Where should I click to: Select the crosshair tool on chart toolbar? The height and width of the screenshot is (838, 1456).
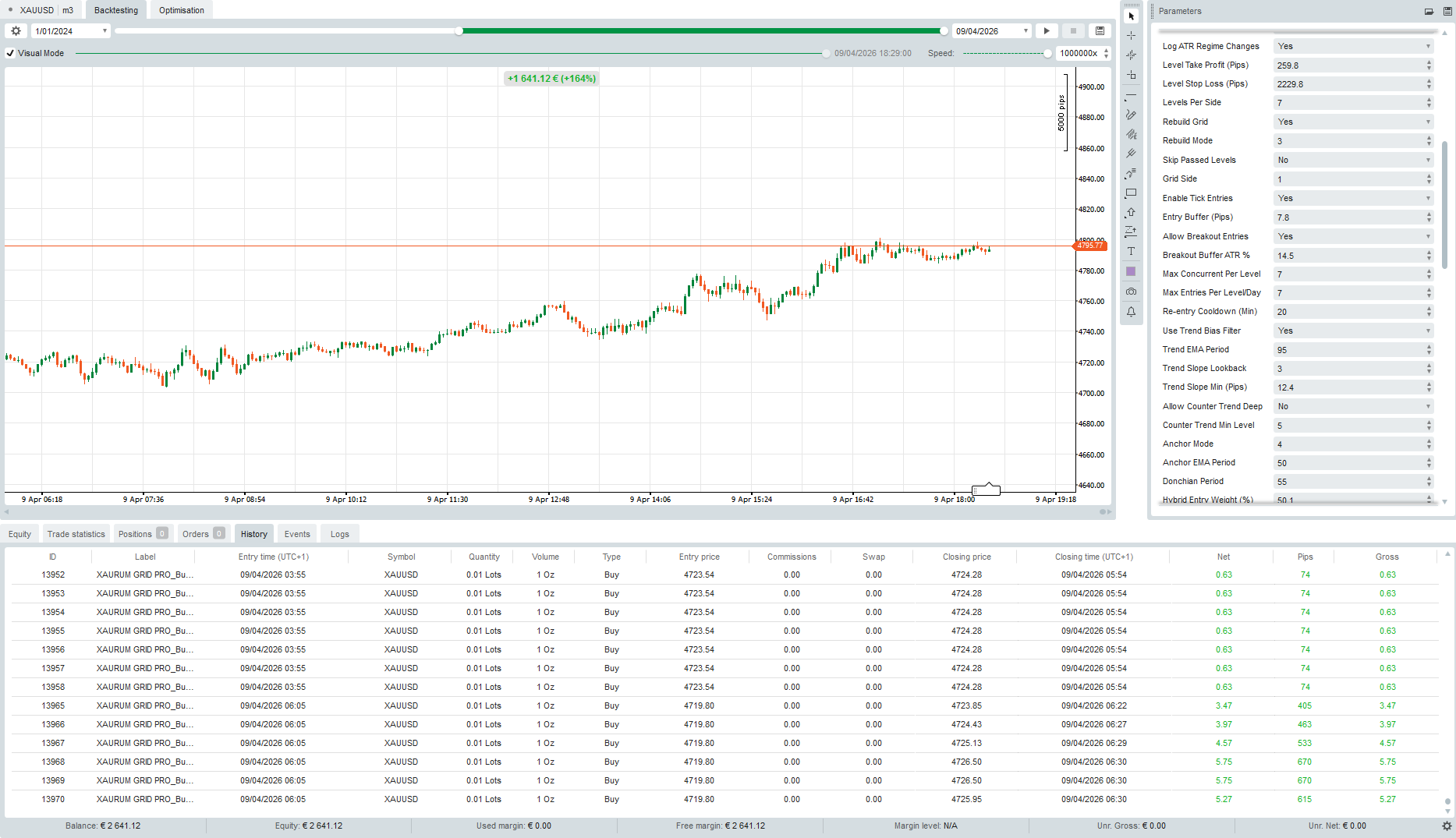(x=1131, y=35)
